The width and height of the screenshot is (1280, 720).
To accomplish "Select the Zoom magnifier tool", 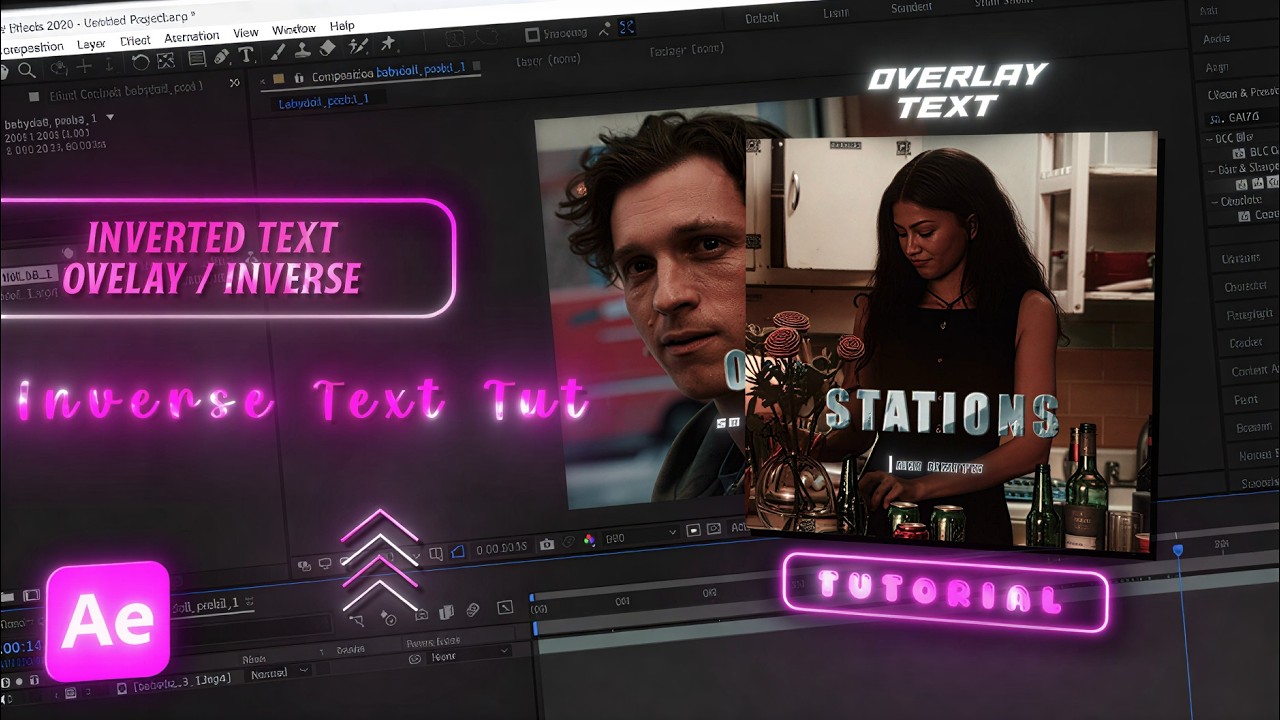I will pyautogui.click(x=27, y=69).
